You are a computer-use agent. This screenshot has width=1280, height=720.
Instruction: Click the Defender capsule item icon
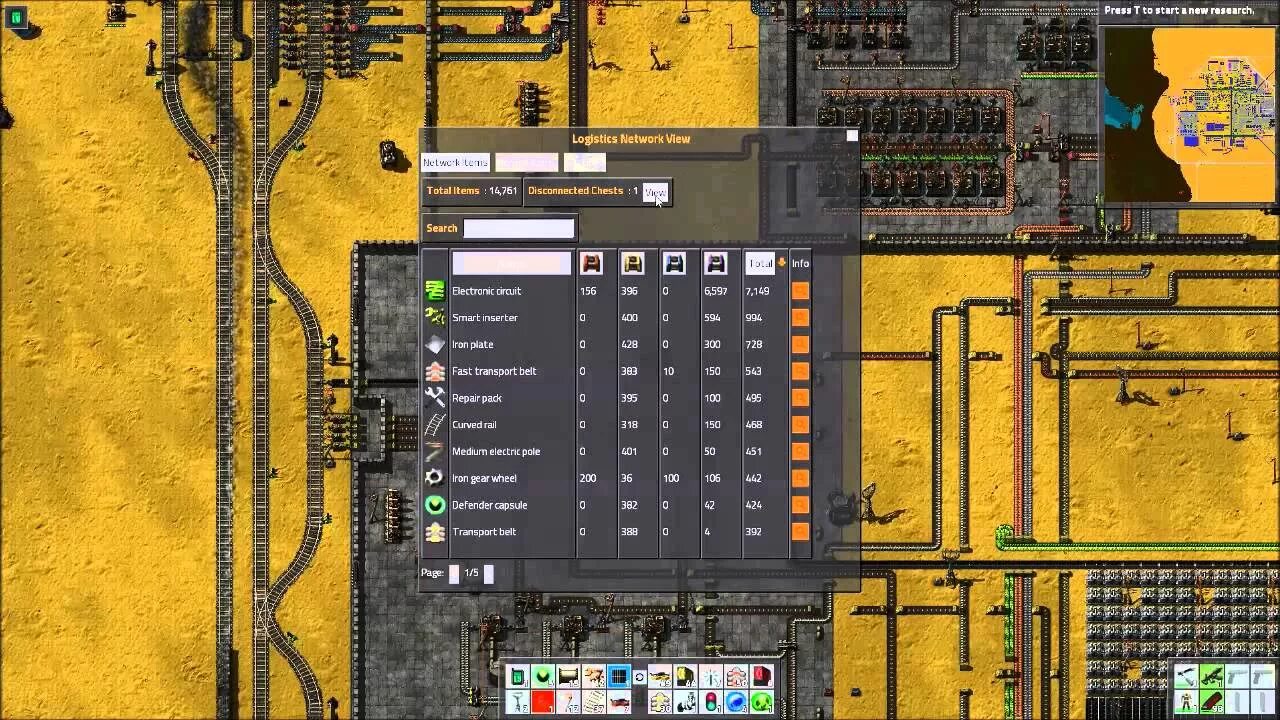click(435, 505)
